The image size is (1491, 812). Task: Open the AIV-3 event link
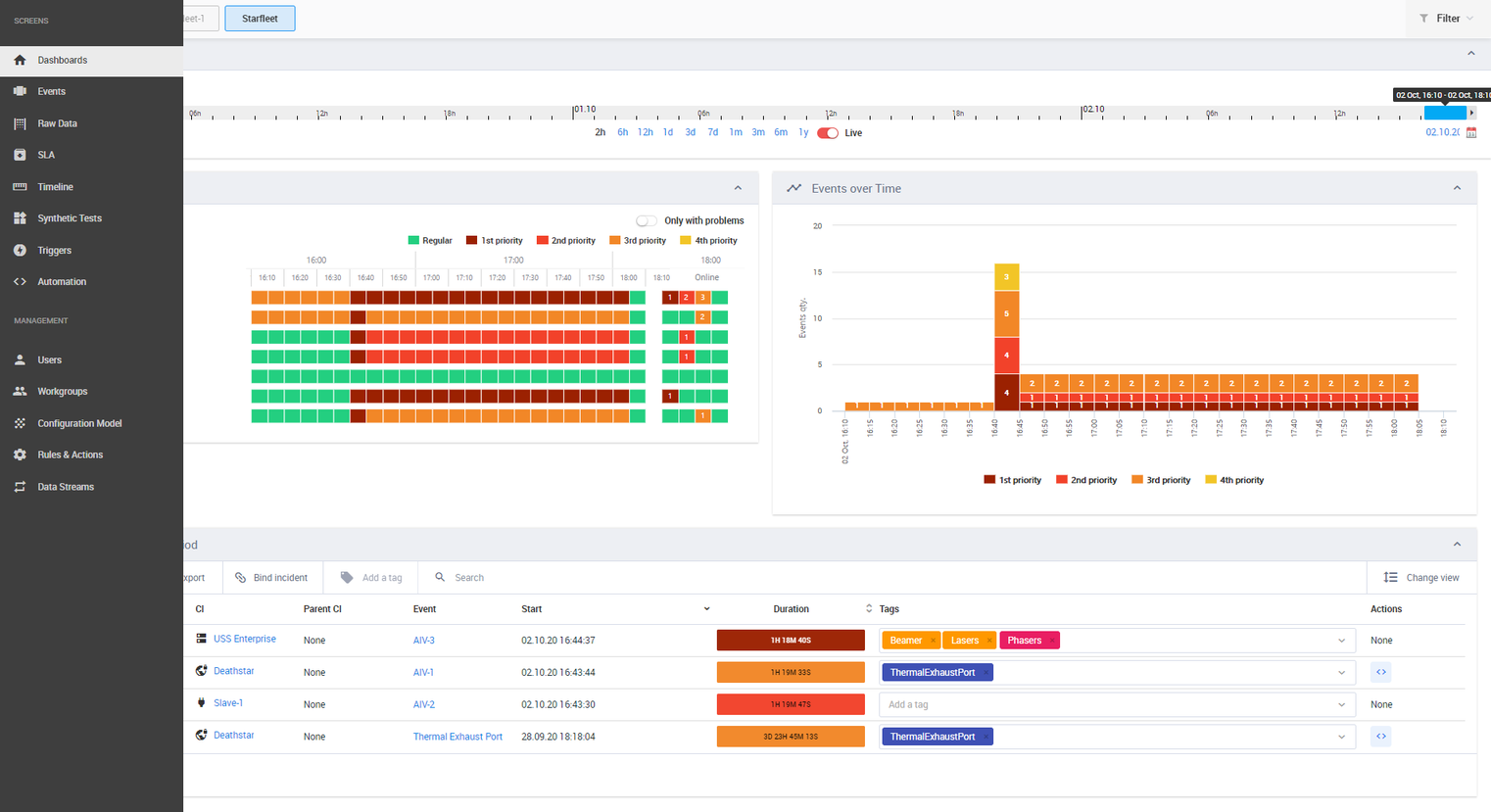click(x=423, y=641)
